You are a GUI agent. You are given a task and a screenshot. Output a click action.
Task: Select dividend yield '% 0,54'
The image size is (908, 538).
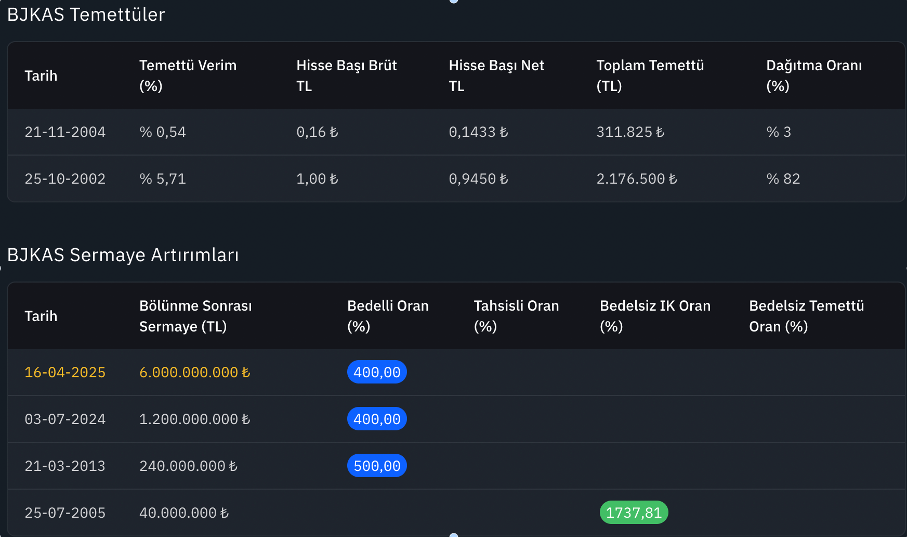pos(163,132)
